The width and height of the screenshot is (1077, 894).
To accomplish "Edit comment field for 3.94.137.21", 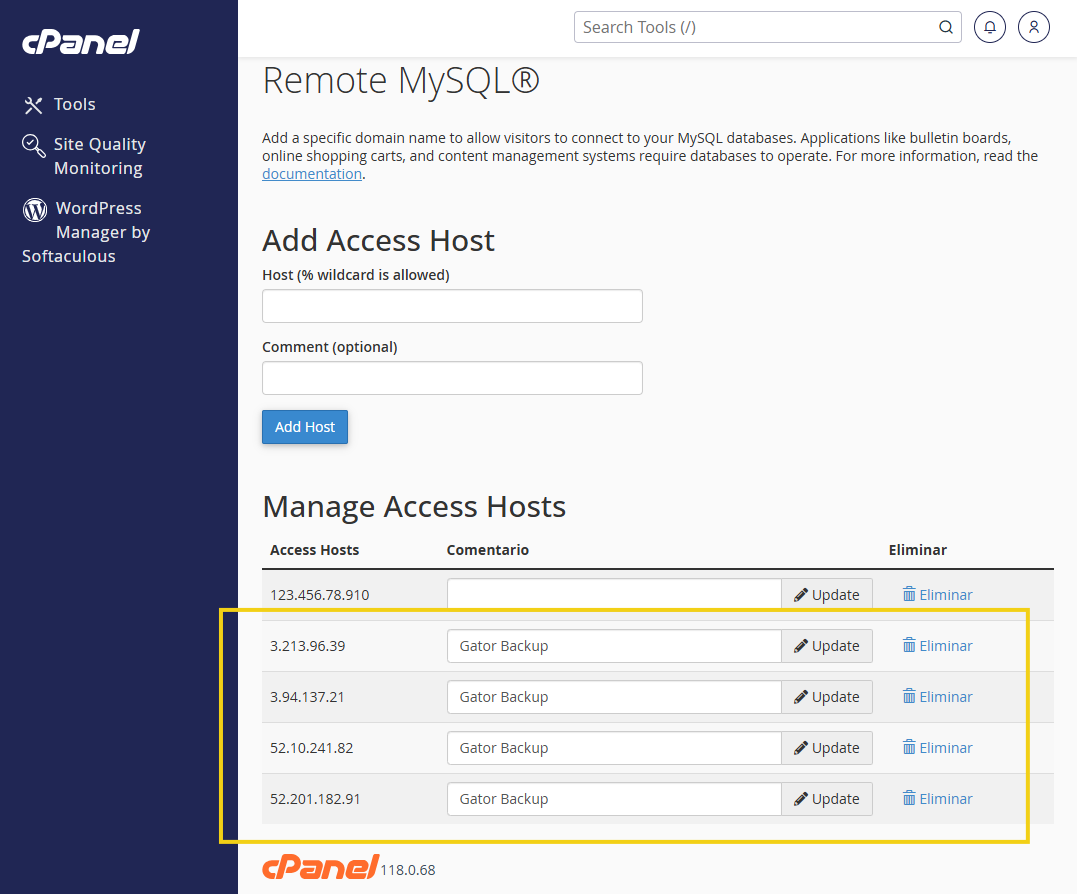I will coord(614,697).
